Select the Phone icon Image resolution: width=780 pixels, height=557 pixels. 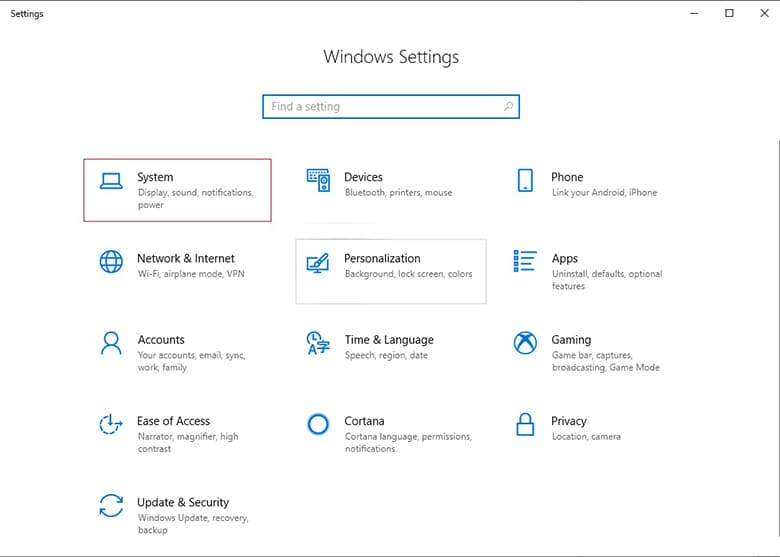click(x=525, y=180)
